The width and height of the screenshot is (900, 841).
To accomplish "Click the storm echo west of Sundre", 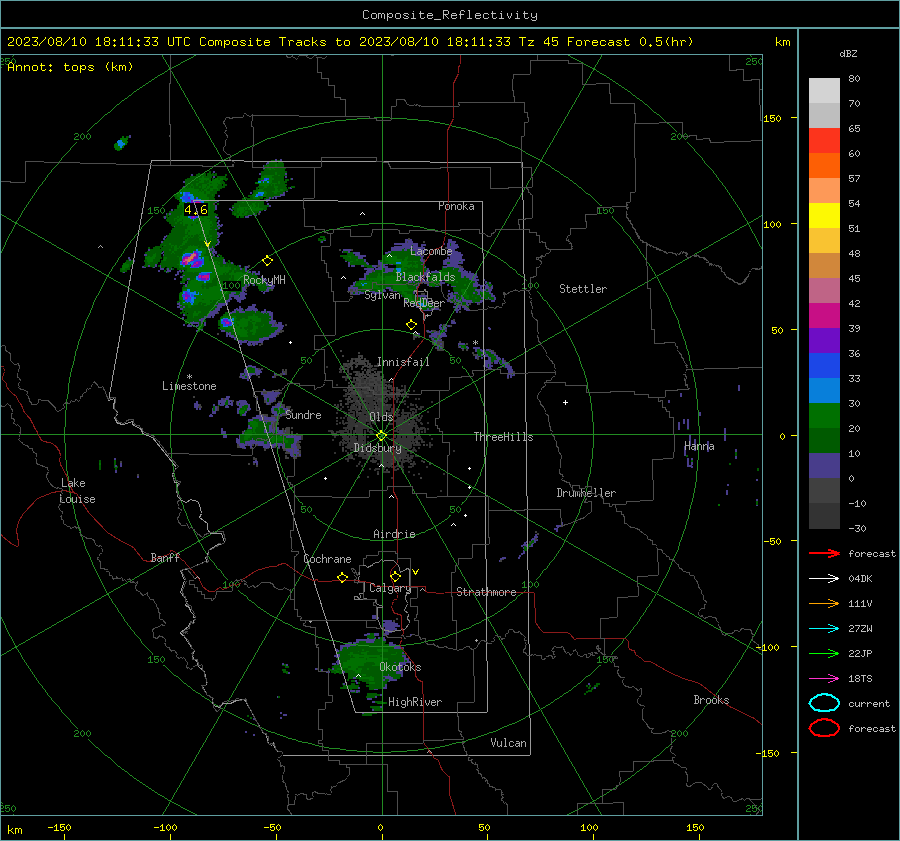I will pyautogui.click(x=269, y=436).
